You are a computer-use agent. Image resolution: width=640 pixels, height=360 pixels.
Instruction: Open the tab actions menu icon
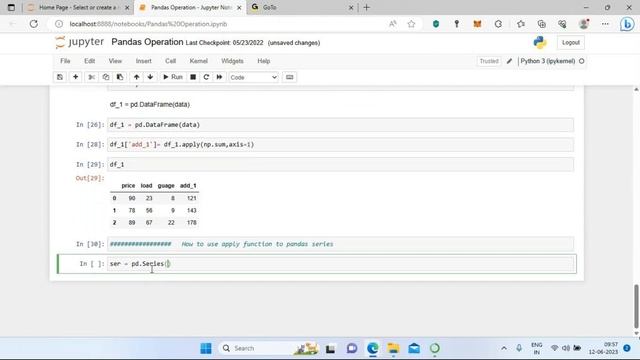tap(11, 7)
